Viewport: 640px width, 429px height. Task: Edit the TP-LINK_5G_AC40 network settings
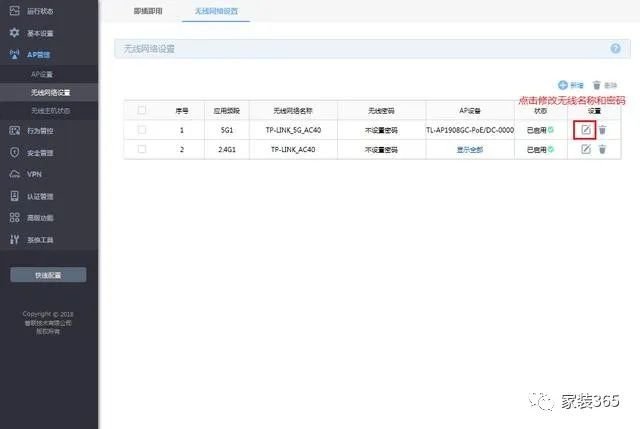coord(585,130)
